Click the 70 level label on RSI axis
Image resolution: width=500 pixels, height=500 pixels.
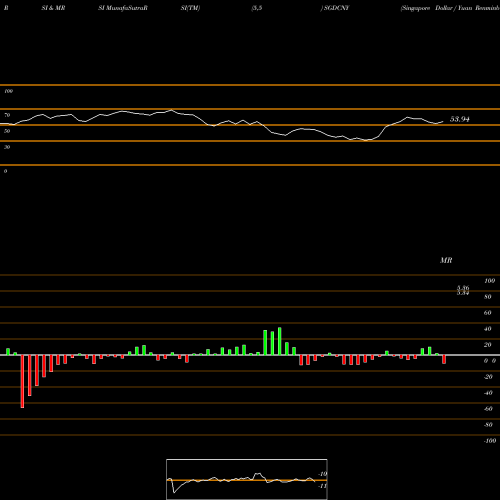pos(7,115)
